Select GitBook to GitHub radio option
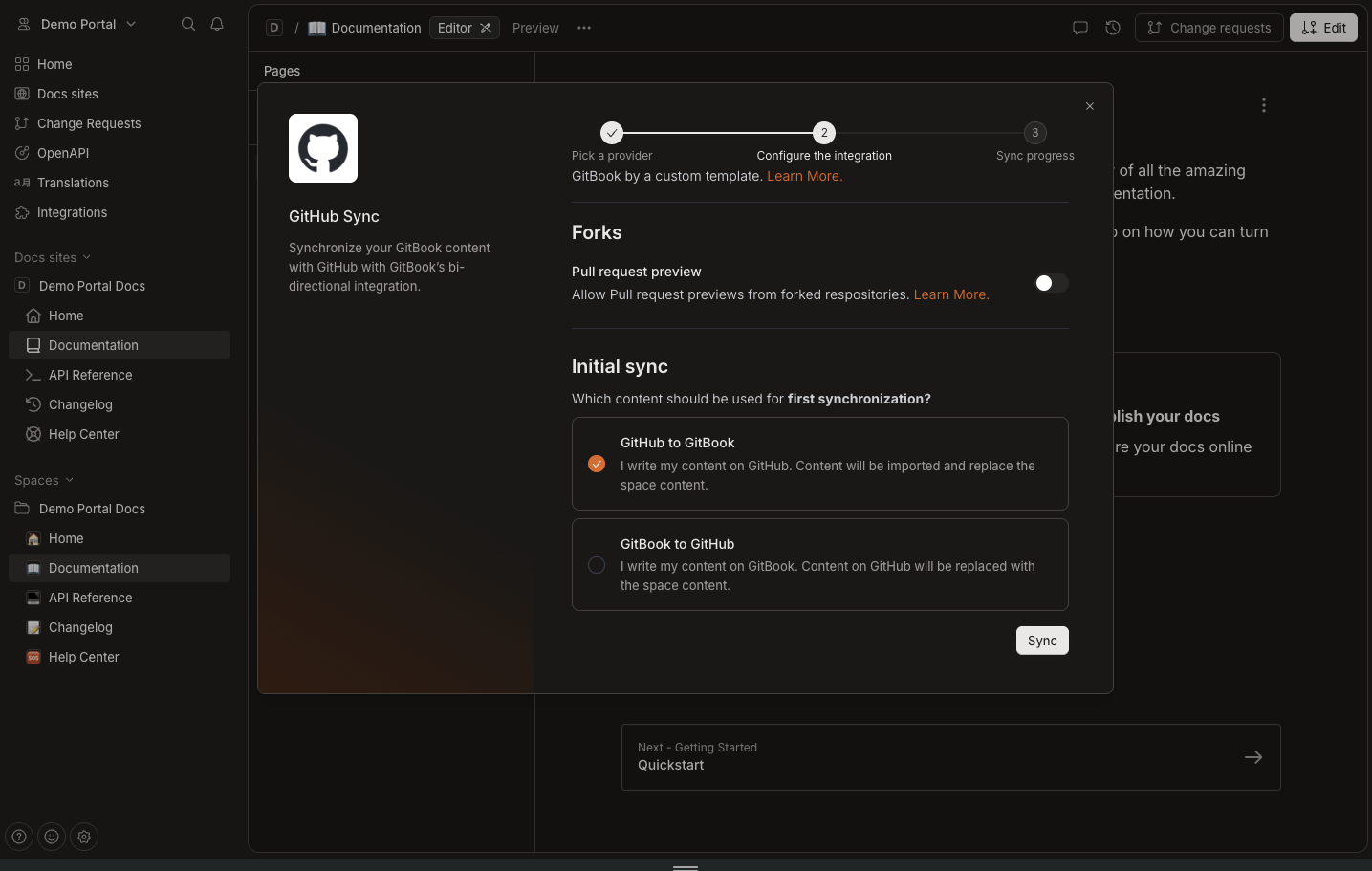Screen dimensions: 1372x871 click(597, 565)
